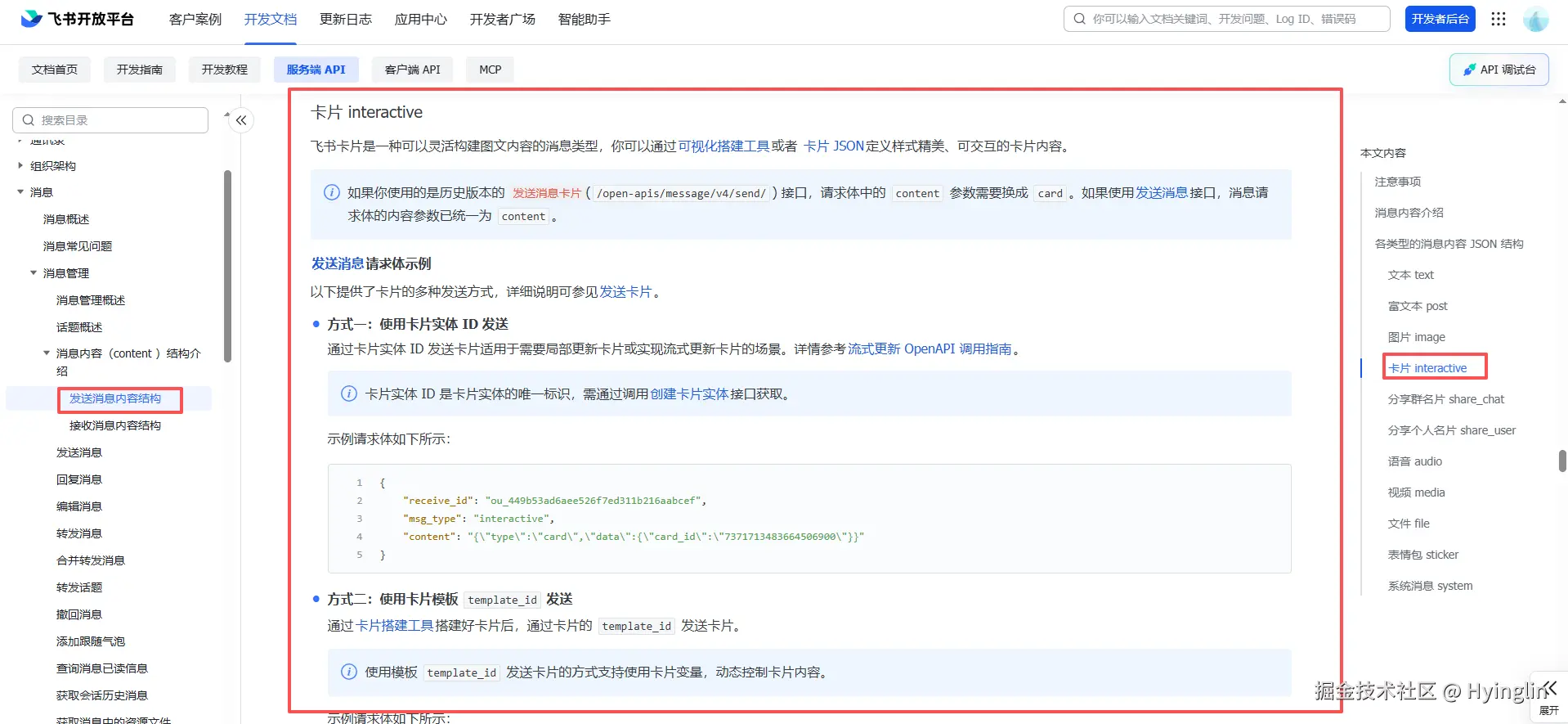Jump to 系统消息 system in page outline
1568x724 pixels.
coord(1431,586)
